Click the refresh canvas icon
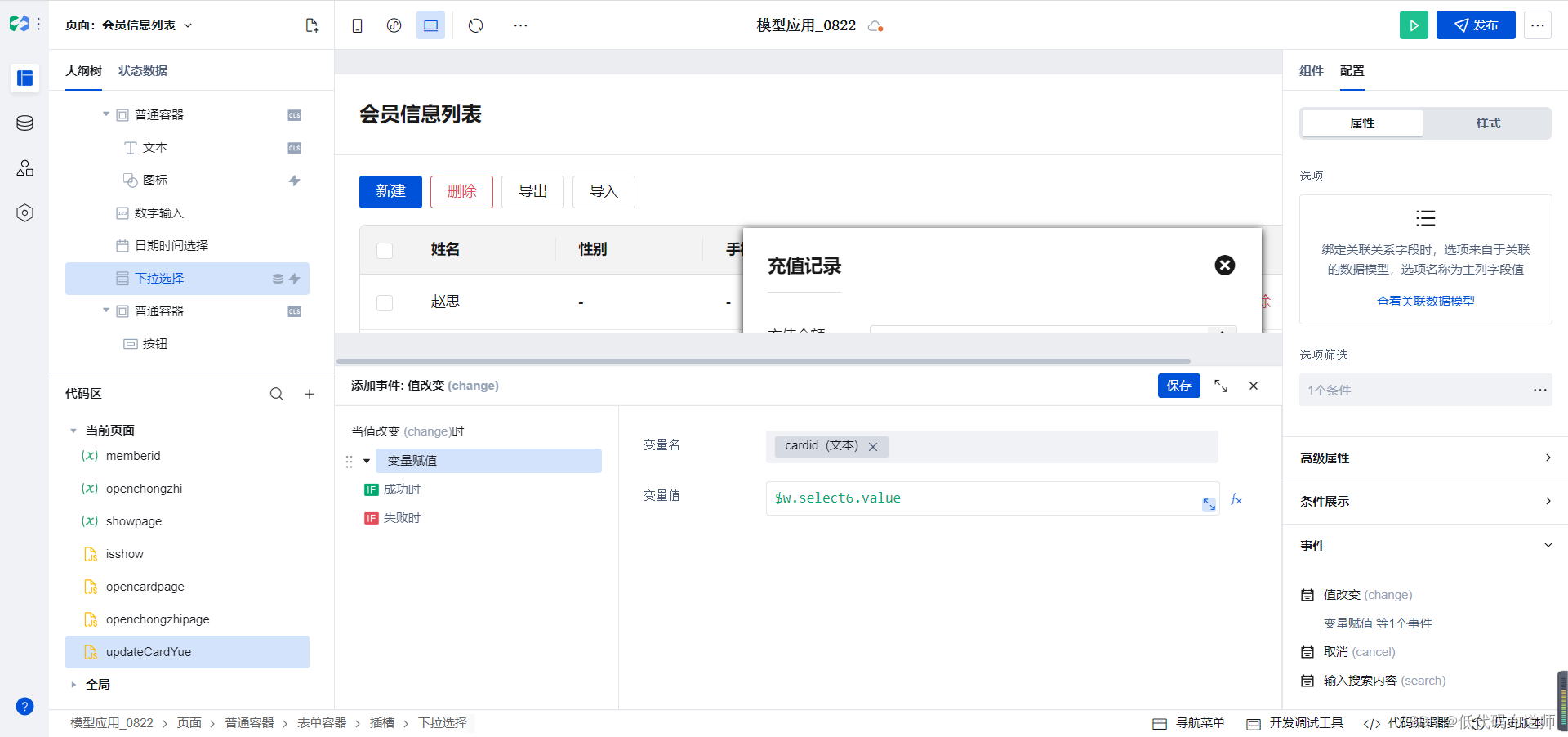 476,25
